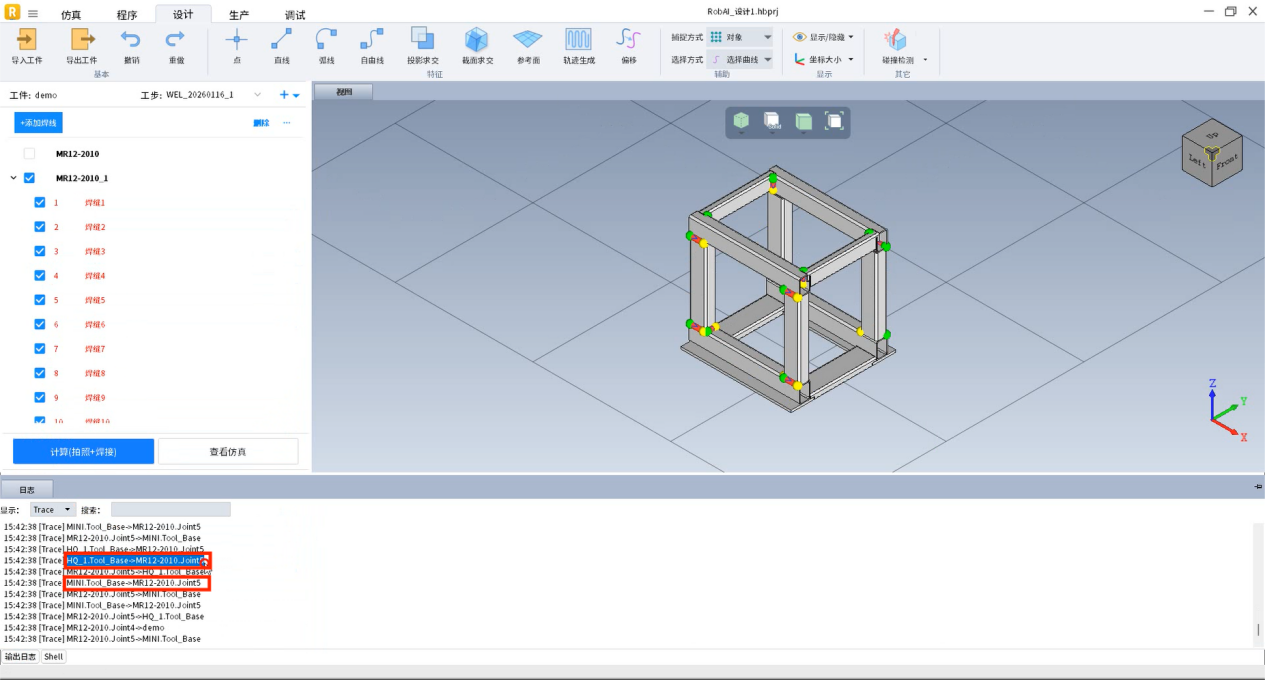Screen dimensions: 1265x680
Task: Open the Shell tab
Action: point(53,657)
